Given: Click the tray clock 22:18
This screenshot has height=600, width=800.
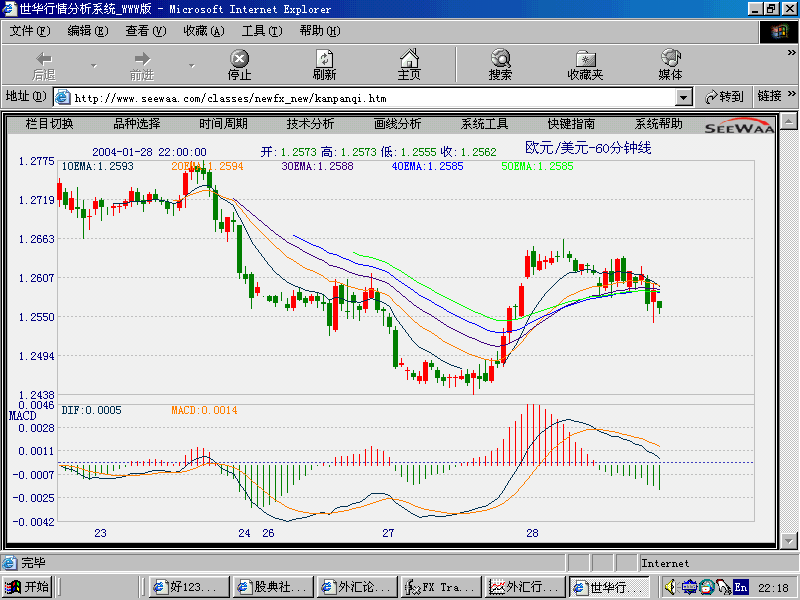Looking at the screenshot, I should [x=773, y=588].
